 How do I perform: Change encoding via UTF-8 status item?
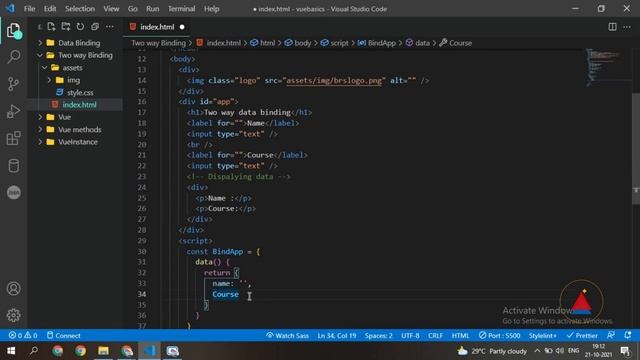coord(410,336)
